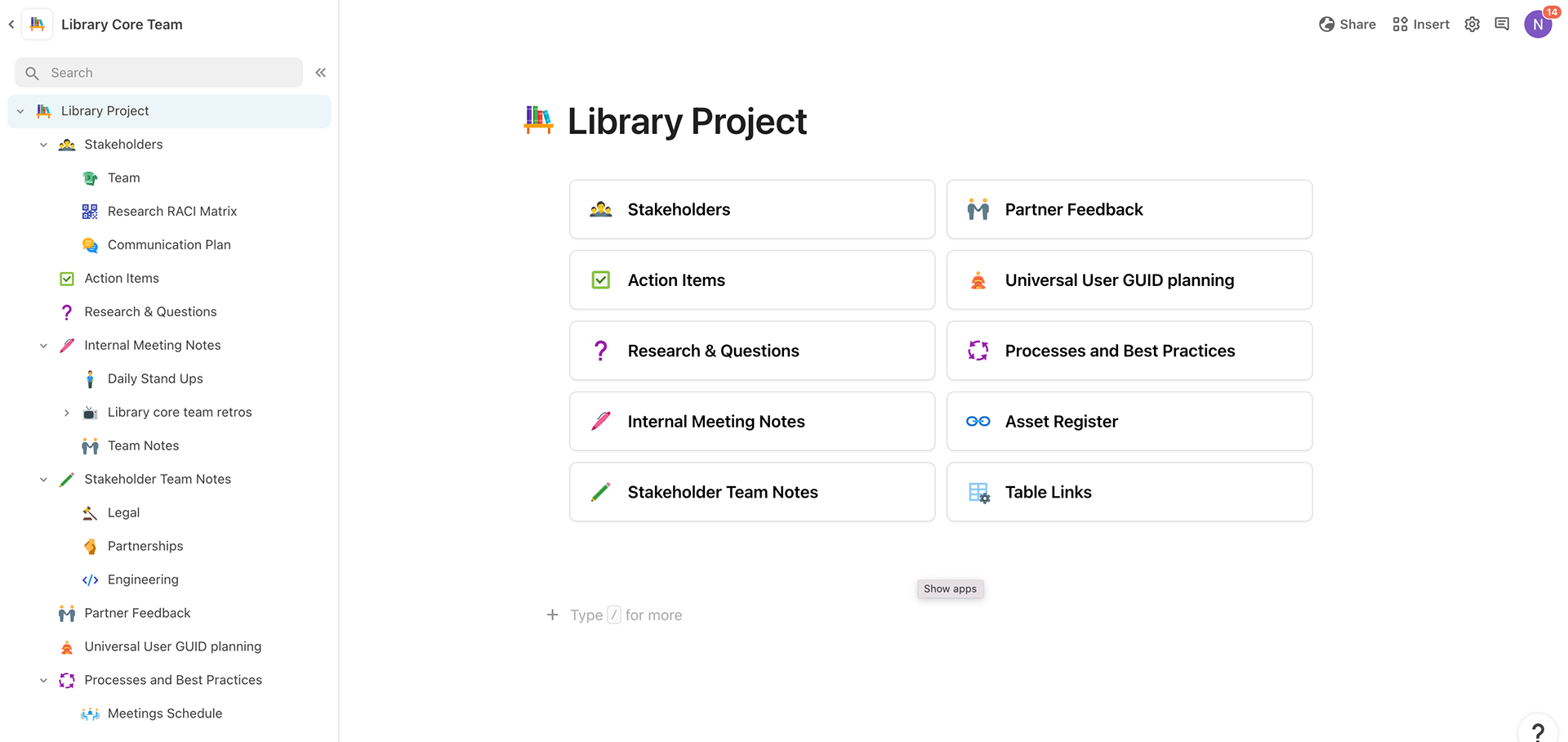1568x742 pixels.
Task: Collapse the Stakeholders tree section
Action: point(43,145)
